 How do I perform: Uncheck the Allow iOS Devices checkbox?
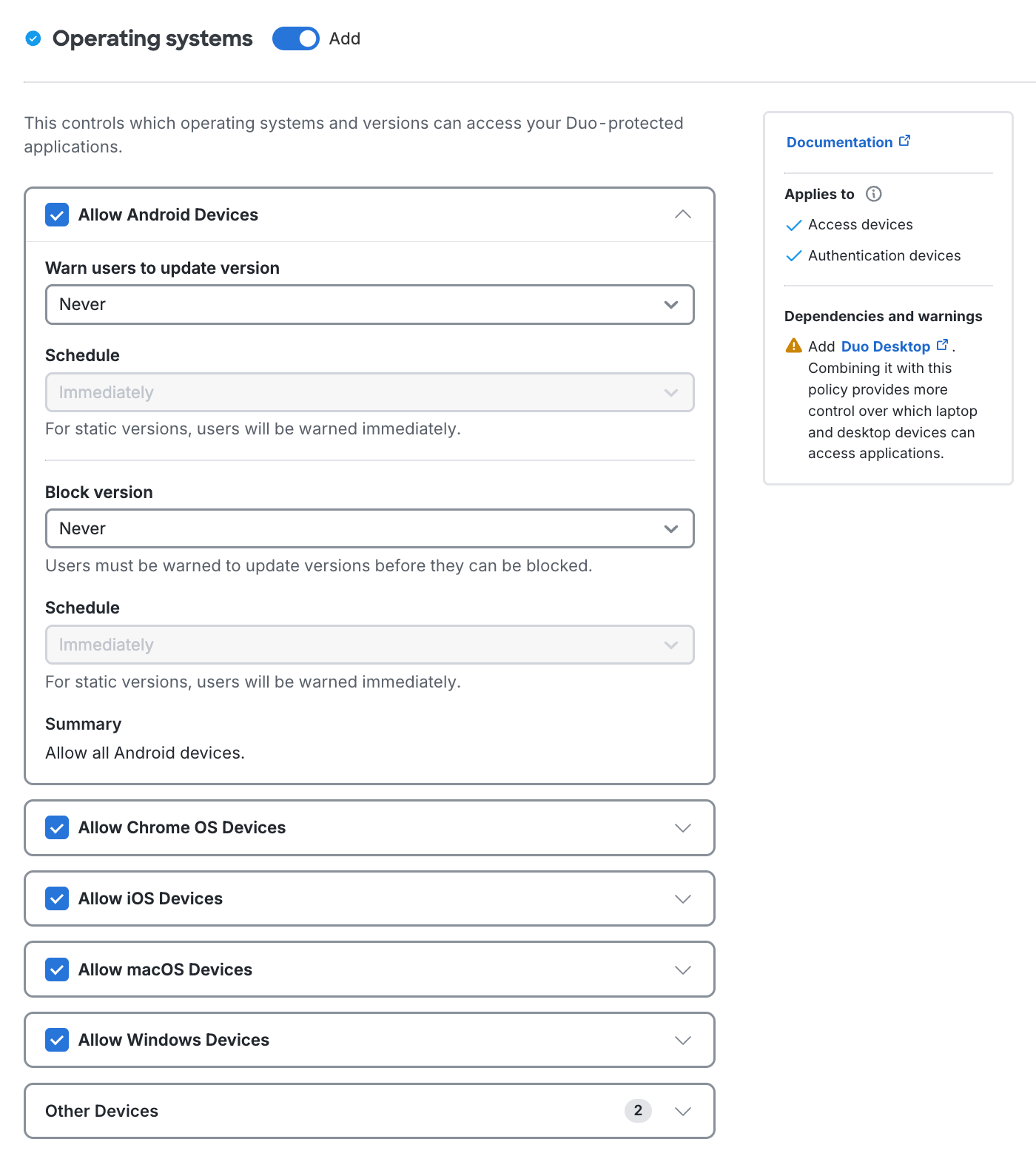(x=57, y=898)
